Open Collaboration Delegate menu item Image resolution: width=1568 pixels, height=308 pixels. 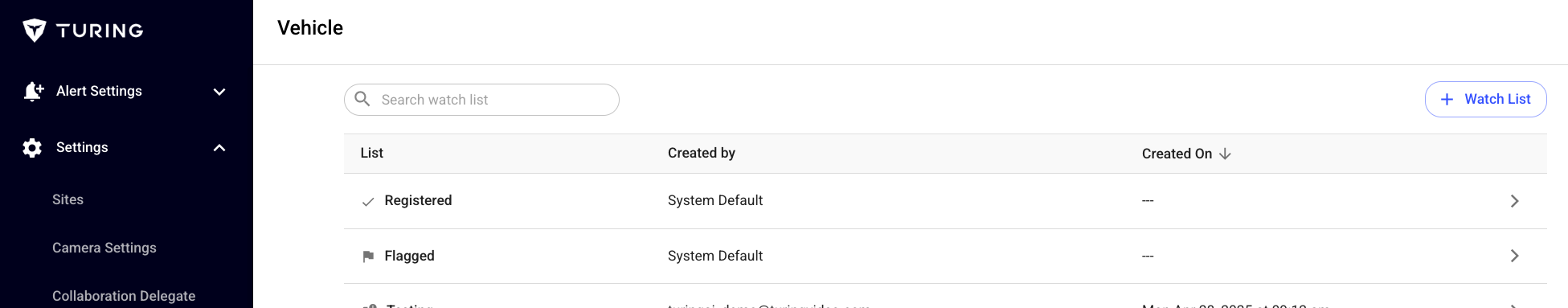coord(124,296)
